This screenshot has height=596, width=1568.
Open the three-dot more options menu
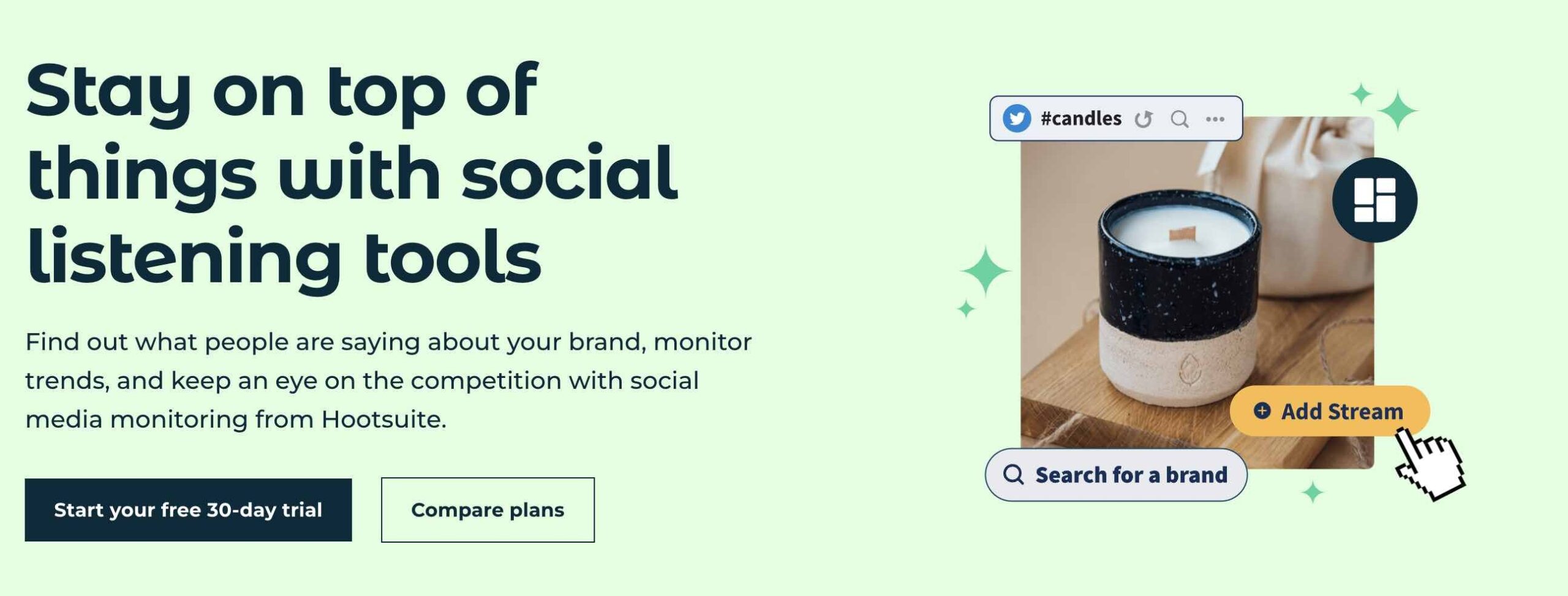[x=1215, y=119]
